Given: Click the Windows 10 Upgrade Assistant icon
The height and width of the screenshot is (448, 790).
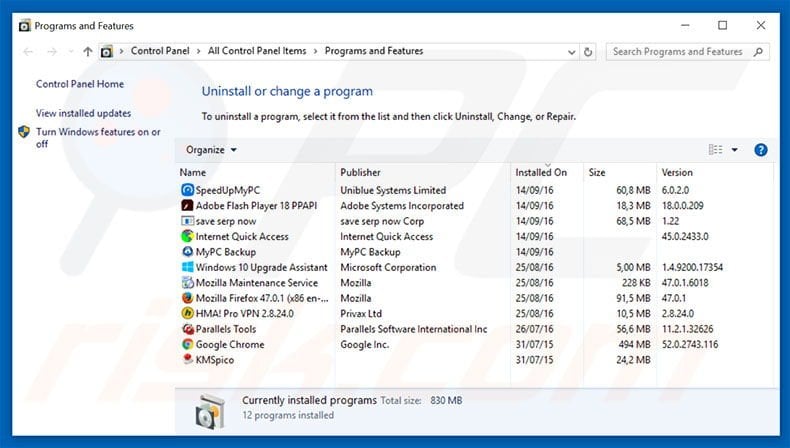Looking at the screenshot, I should [187, 267].
